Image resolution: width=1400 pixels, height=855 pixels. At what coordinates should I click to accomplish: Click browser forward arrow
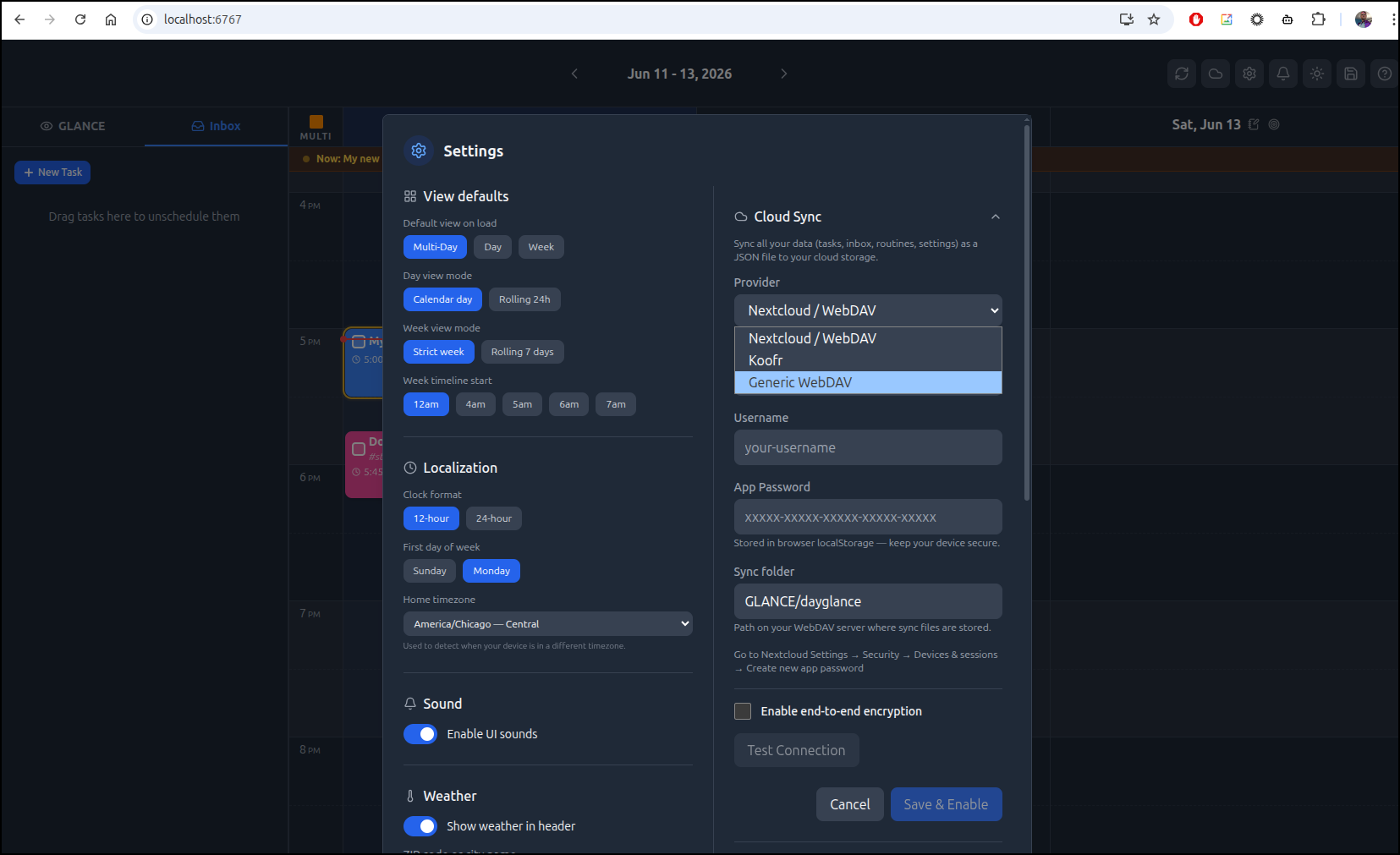(x=50, y=19)
